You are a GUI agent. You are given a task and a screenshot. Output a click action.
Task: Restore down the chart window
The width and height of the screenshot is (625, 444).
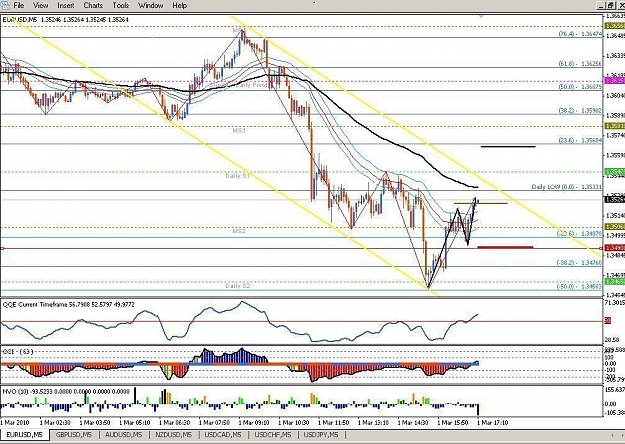point(610,6)
